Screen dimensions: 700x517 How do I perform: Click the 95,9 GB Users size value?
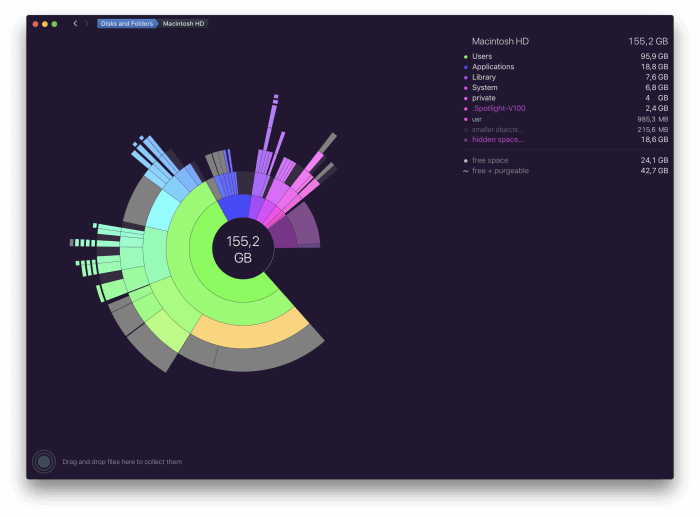tap(654, 56)
